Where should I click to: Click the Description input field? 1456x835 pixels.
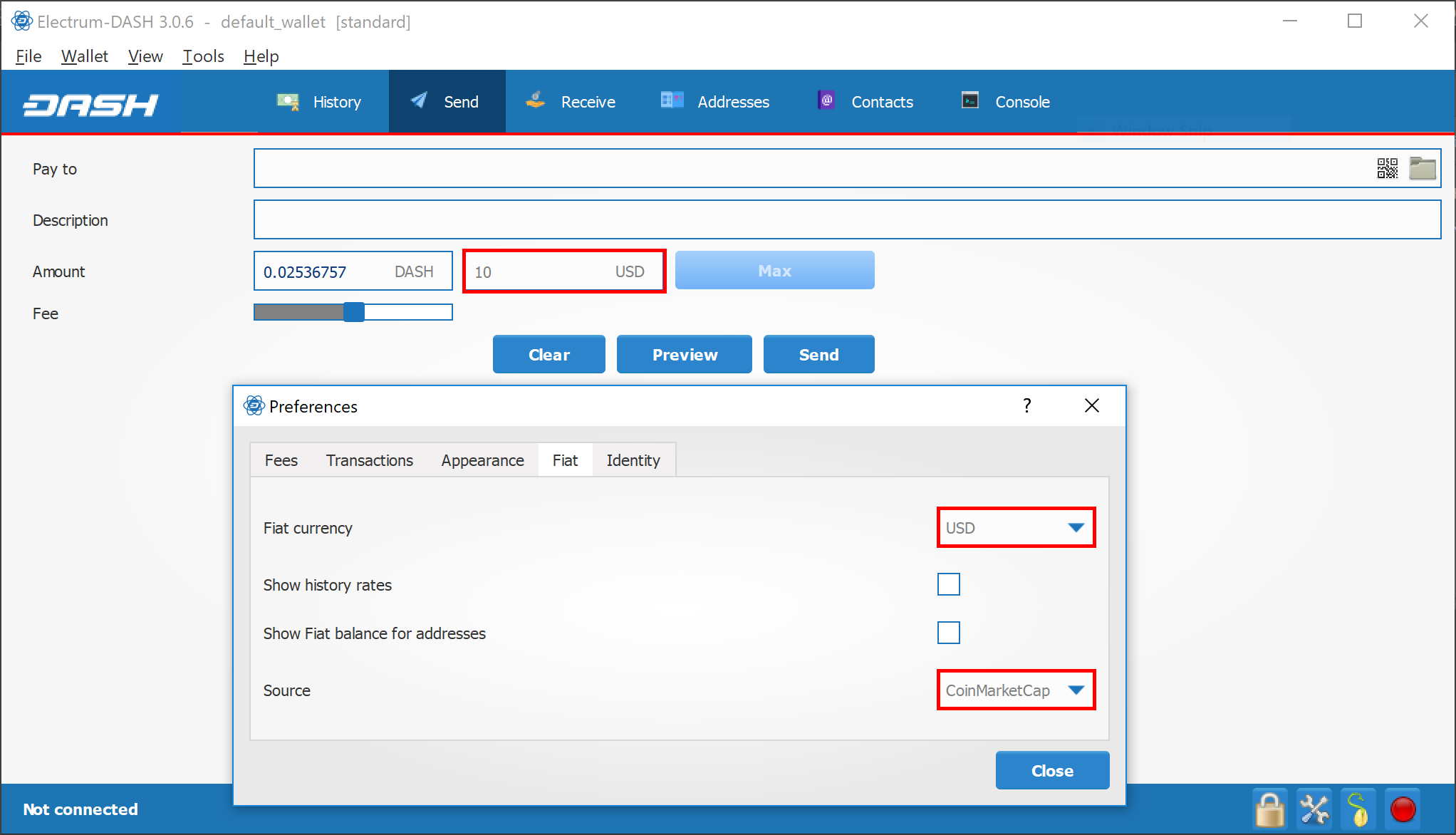(x=846, y=219)
